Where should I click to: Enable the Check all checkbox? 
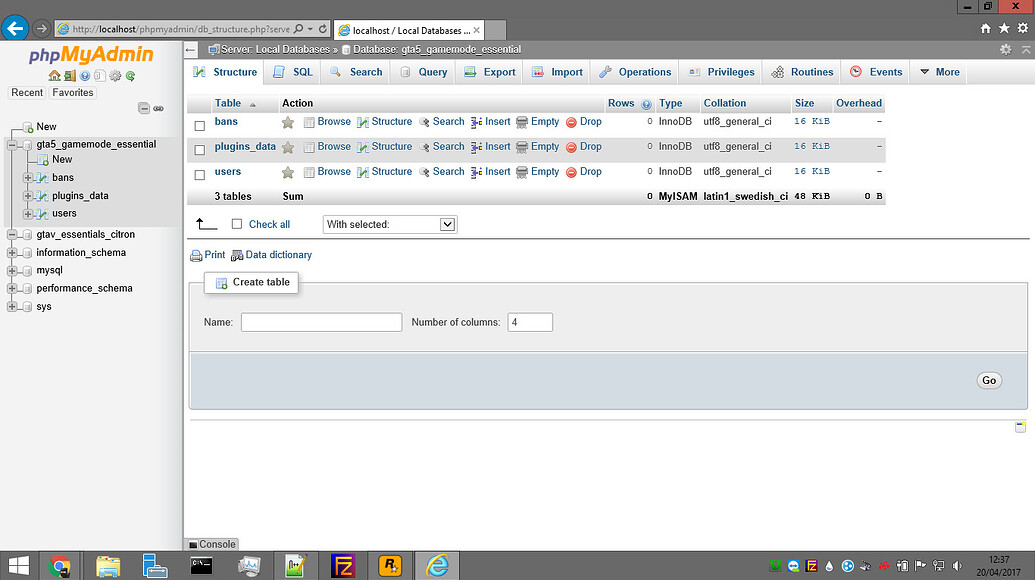[237, 224]
